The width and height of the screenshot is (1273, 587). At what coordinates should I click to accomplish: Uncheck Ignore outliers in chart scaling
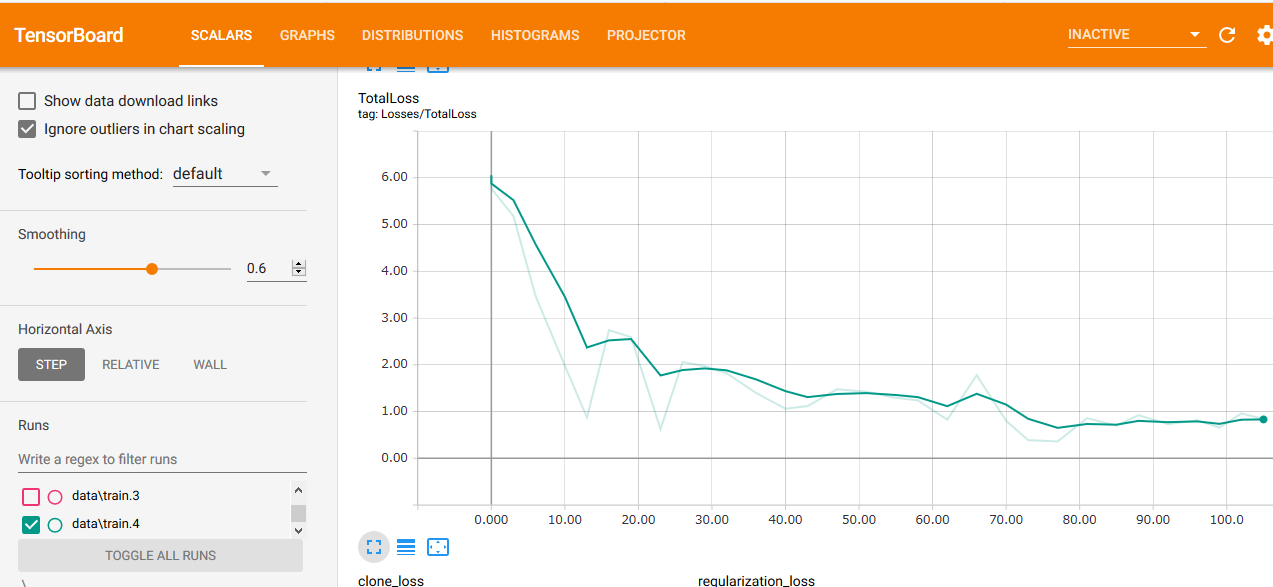[27, 129]
